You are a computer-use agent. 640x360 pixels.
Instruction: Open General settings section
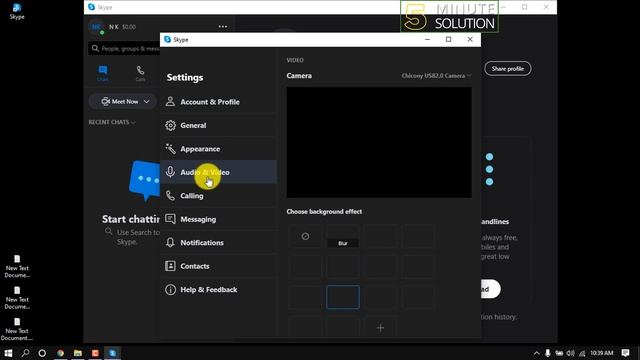click(218, 125)
